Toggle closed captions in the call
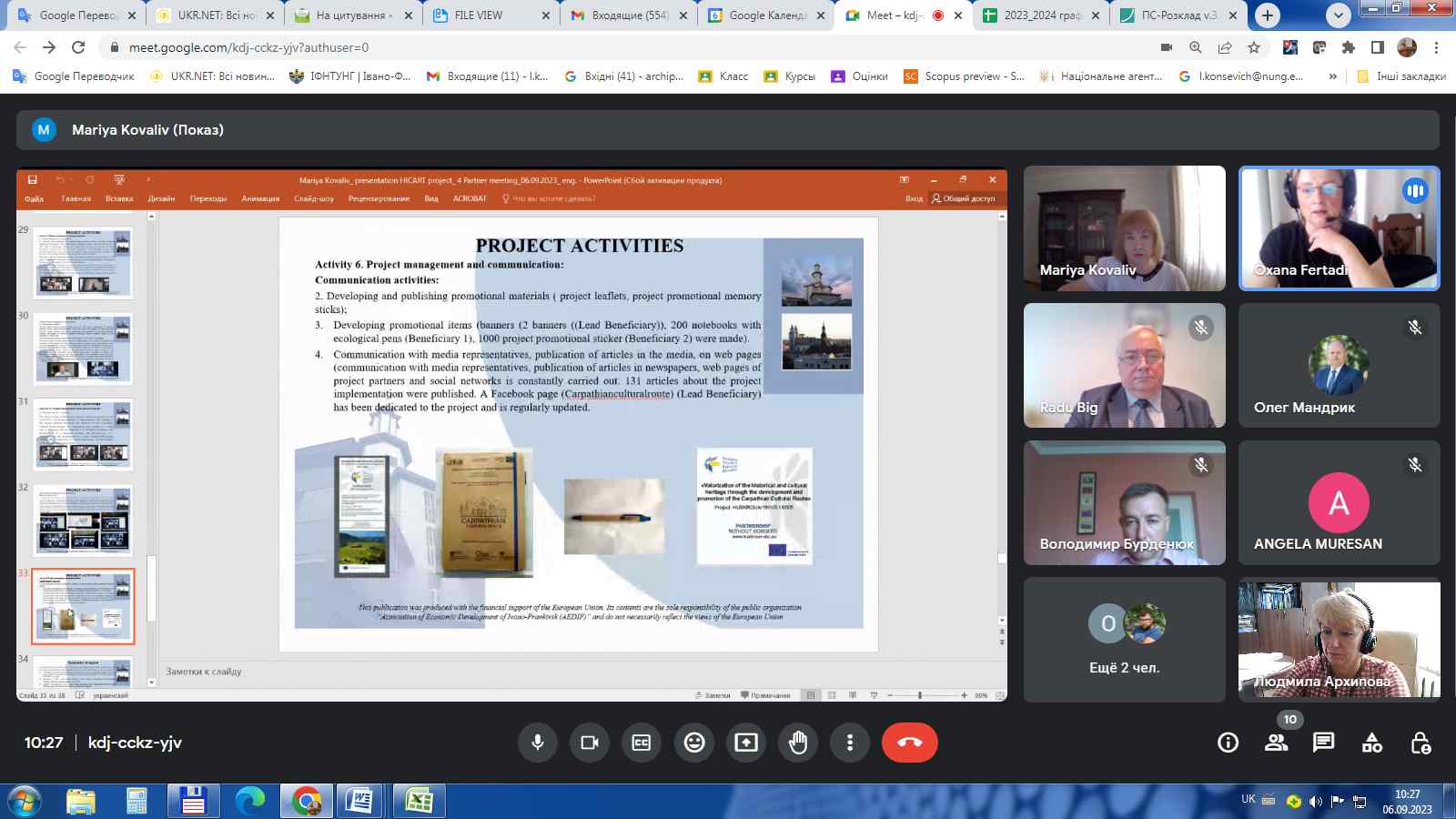This screenshot has height=819, width=1456. [x=642, y=743]
